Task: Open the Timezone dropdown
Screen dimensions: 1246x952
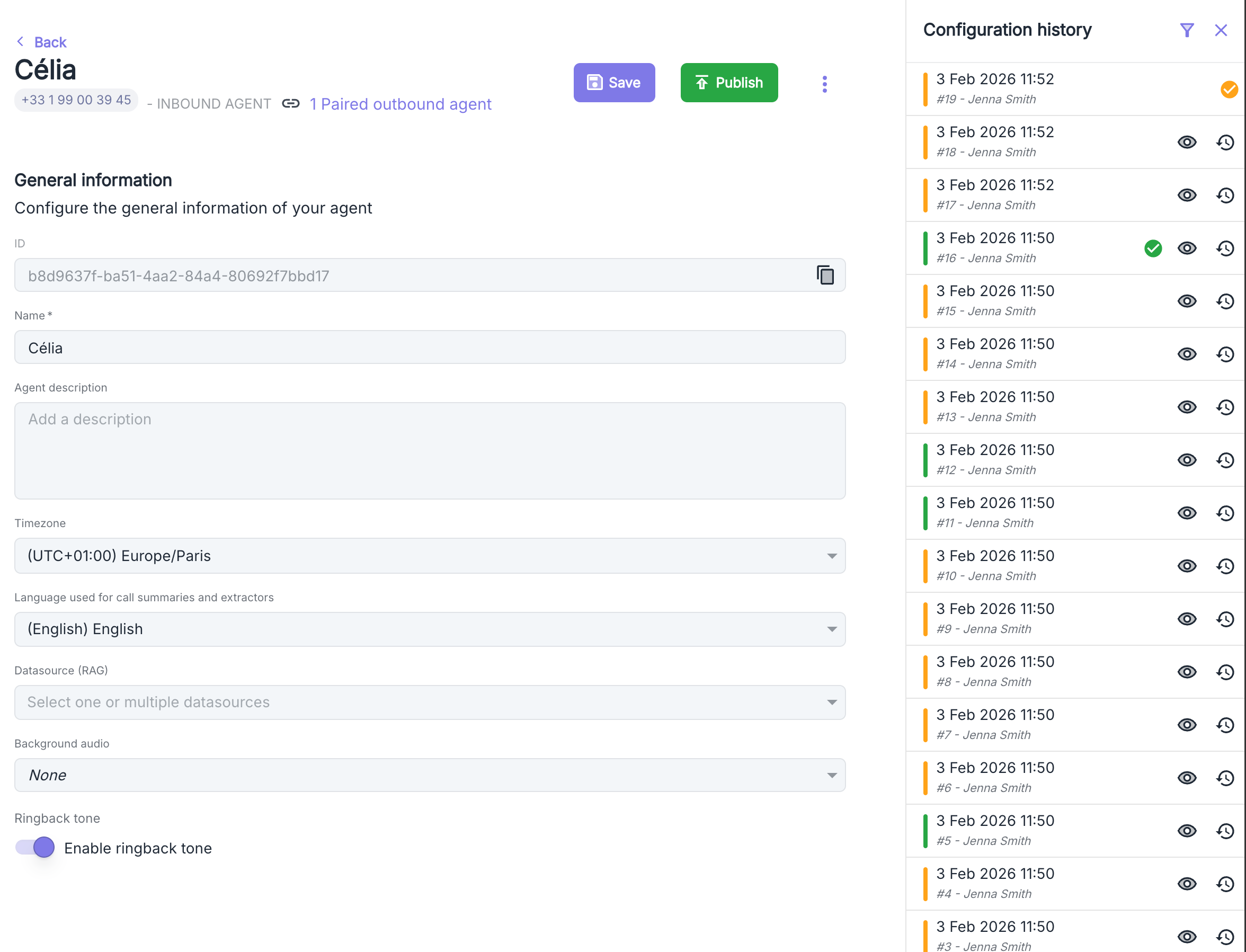Action: pos(430,555)
